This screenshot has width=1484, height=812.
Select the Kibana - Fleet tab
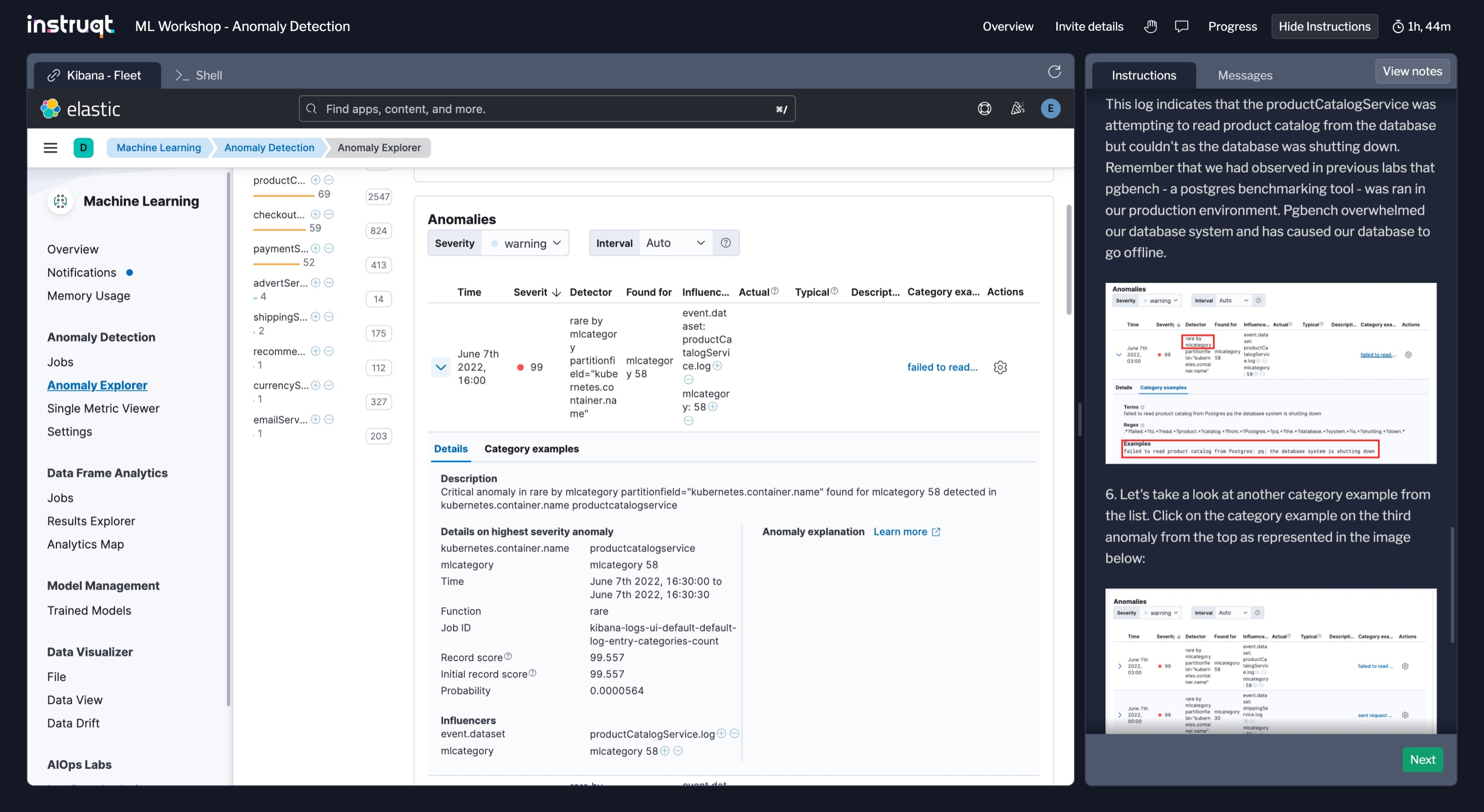click(97, 75)
